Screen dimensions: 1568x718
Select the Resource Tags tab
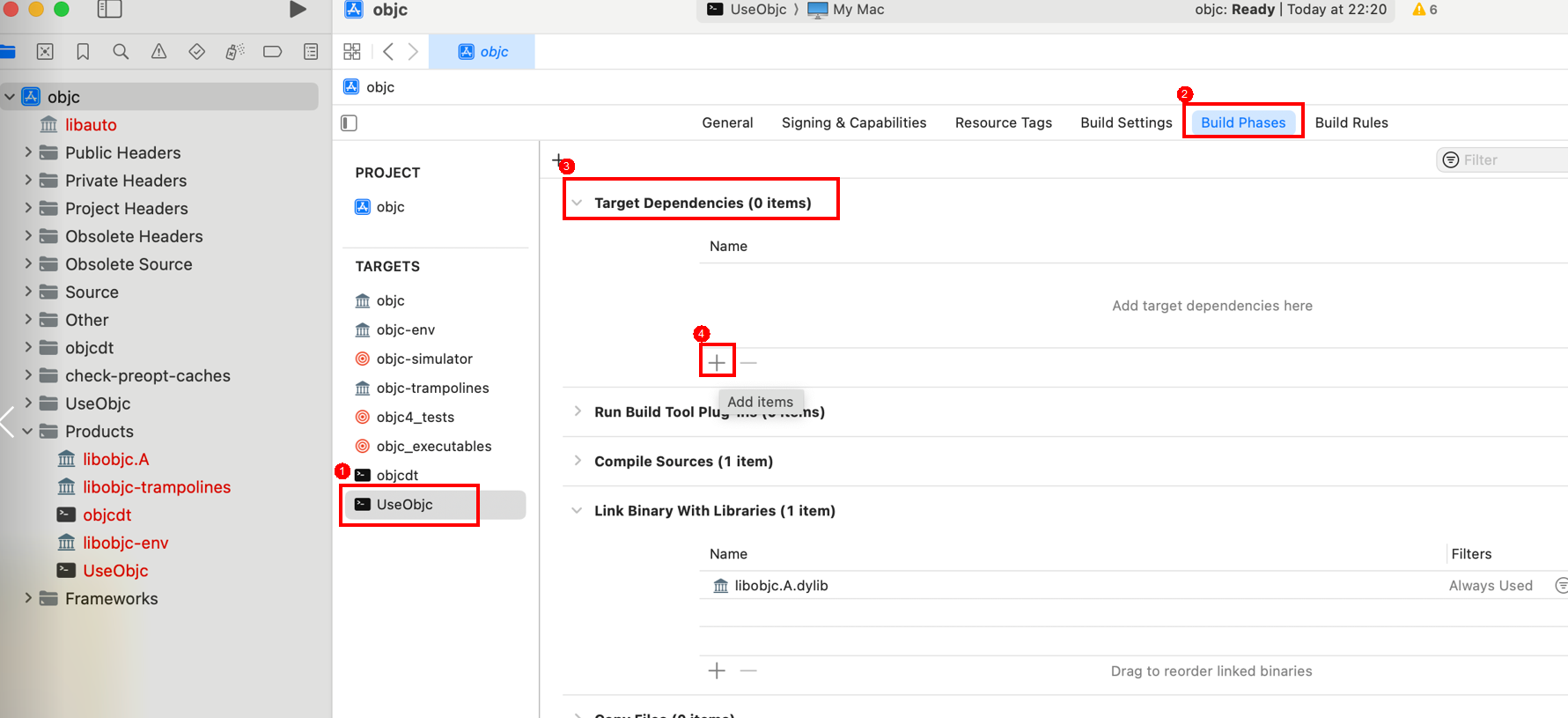(1004, 122)
